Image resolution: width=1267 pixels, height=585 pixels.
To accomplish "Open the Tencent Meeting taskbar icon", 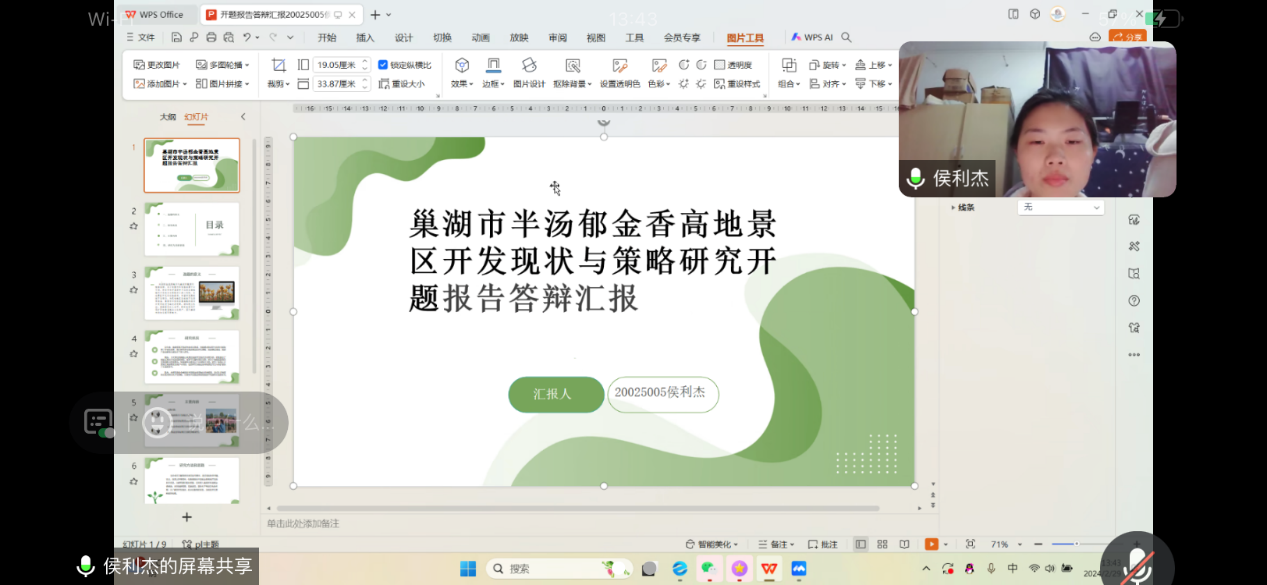I will [x=799, y=568].
